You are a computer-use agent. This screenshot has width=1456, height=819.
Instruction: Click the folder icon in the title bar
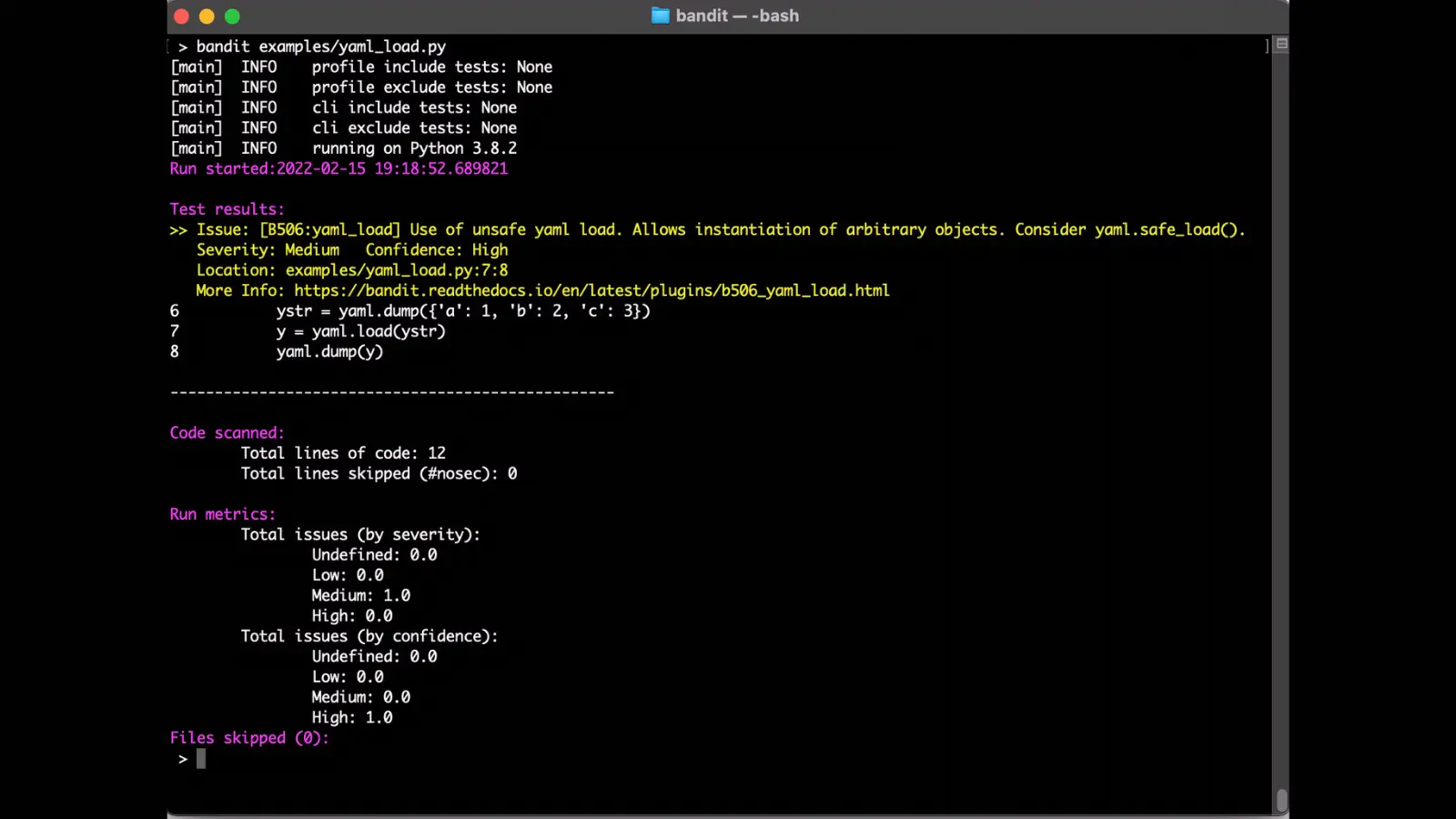pyautogui.click(x=660, y=15)
